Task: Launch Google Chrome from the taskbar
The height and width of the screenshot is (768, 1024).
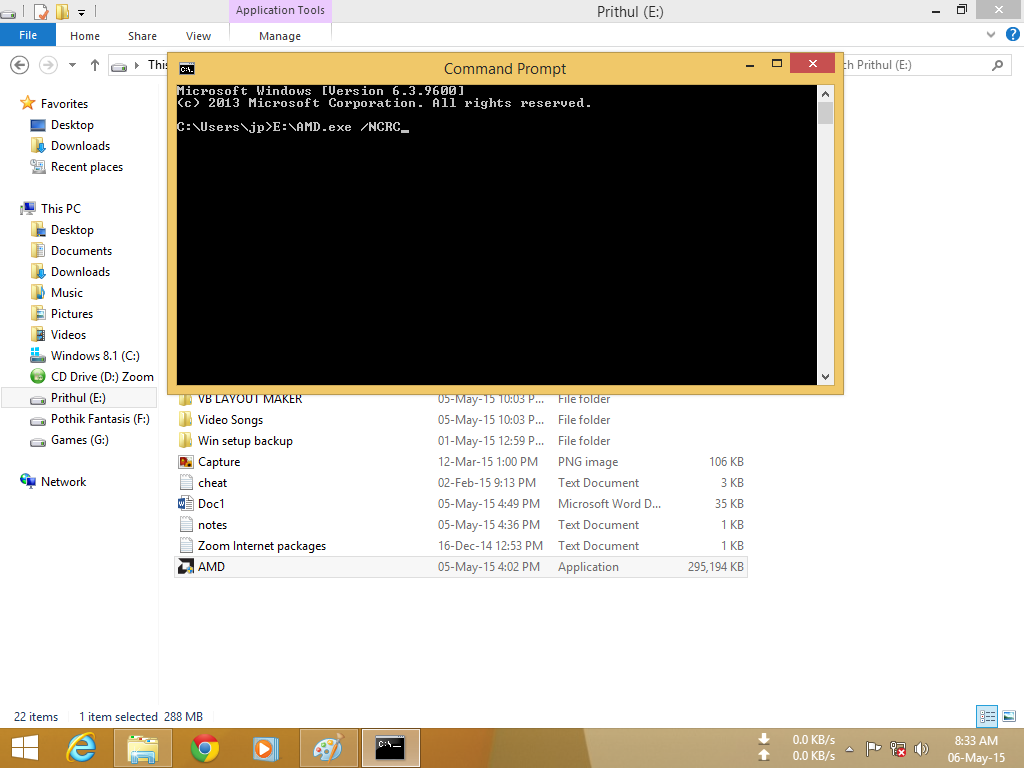Action: 204,748
